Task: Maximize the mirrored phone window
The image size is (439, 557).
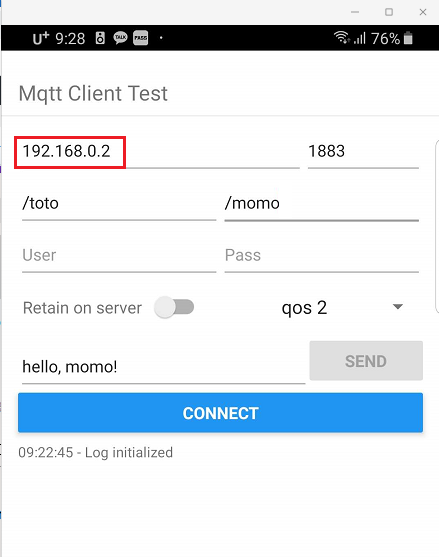Action: [389, 12]
